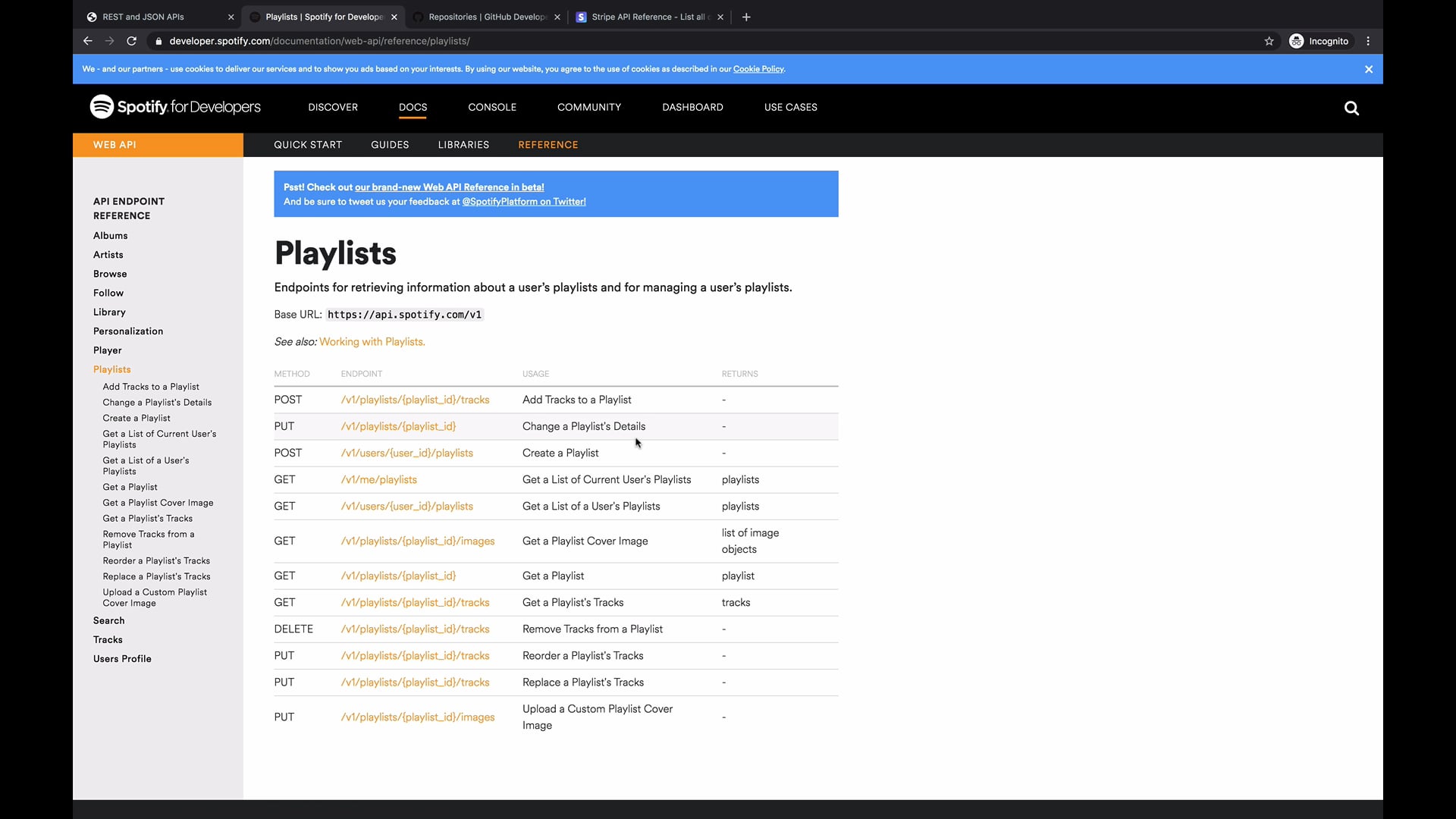Click the /v1/me/playlists endpoint link

378,479
